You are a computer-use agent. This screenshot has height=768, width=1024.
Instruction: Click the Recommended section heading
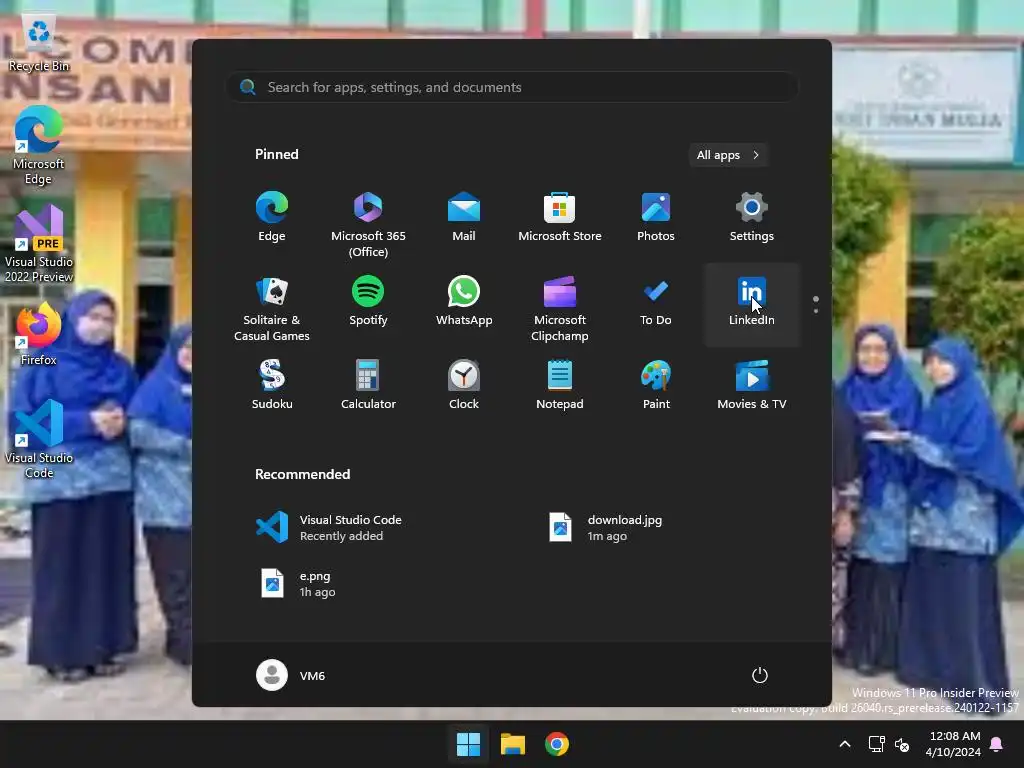[302, 474]
